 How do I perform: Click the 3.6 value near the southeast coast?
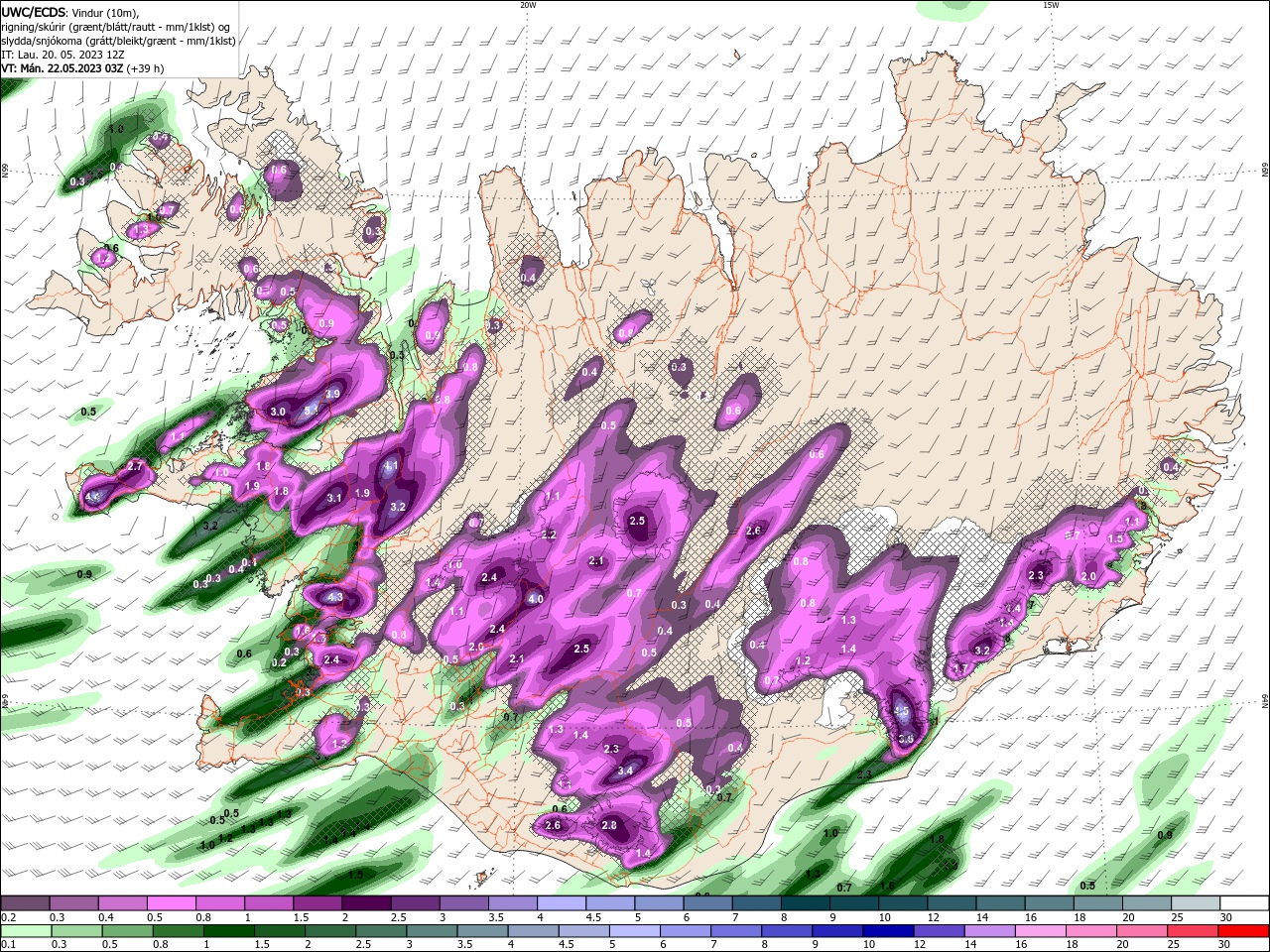point(905,738)
